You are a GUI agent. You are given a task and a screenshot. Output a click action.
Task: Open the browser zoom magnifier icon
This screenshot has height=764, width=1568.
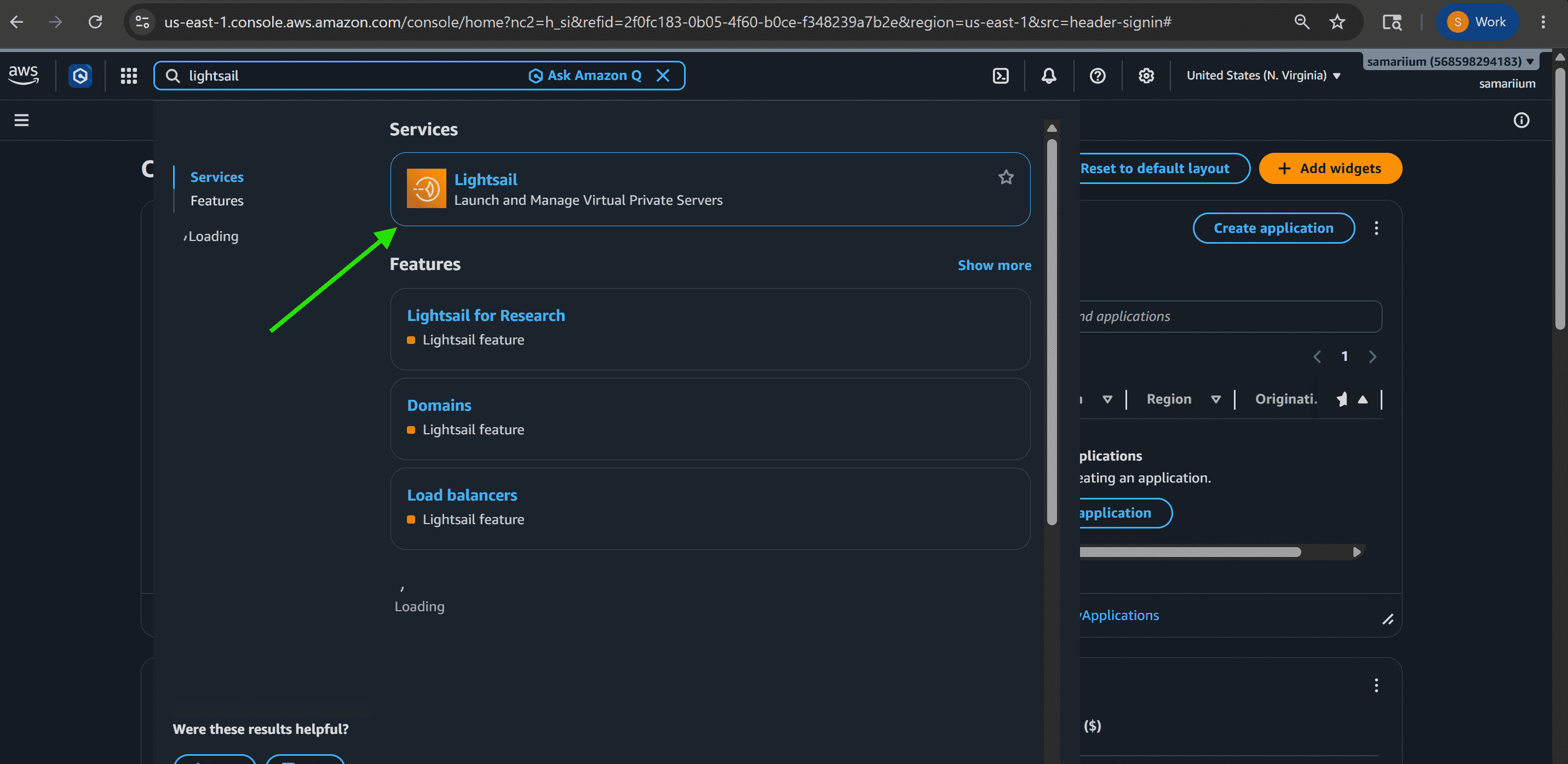[x=1301, y=22]
